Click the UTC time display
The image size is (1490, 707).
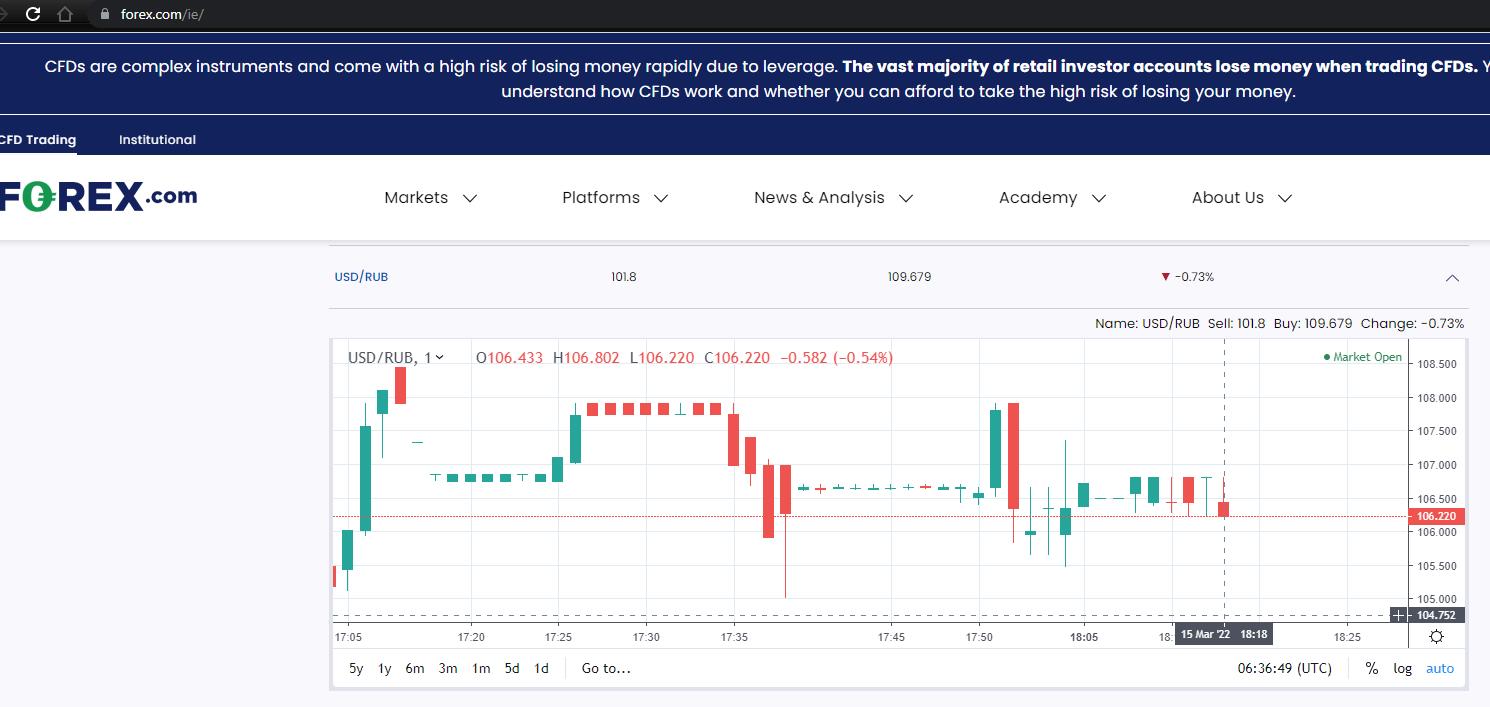pyautogui.click(x=1284, y=668)
